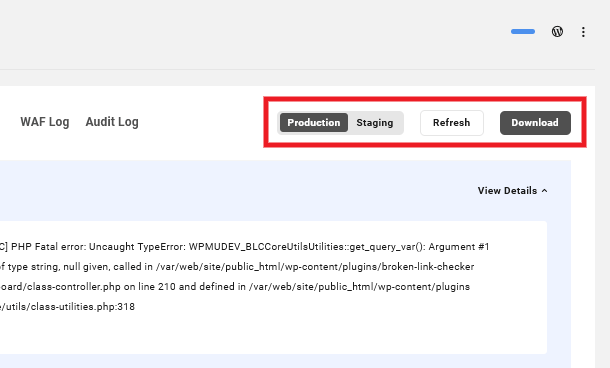Select the line mentioning class-controller.php on line 210

235,287
